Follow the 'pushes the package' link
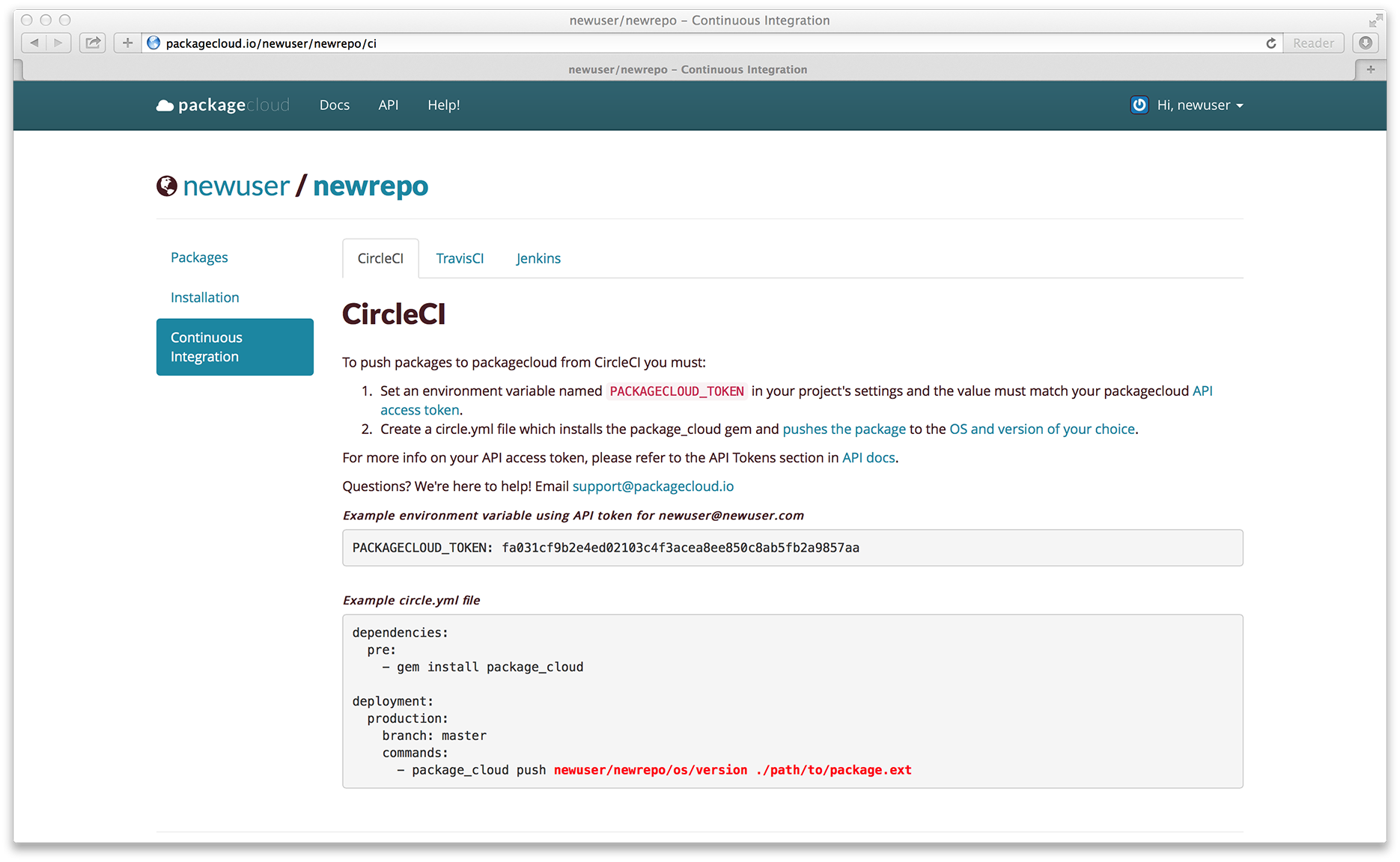This screenshot has width=1400, height=862. (844, 429)
